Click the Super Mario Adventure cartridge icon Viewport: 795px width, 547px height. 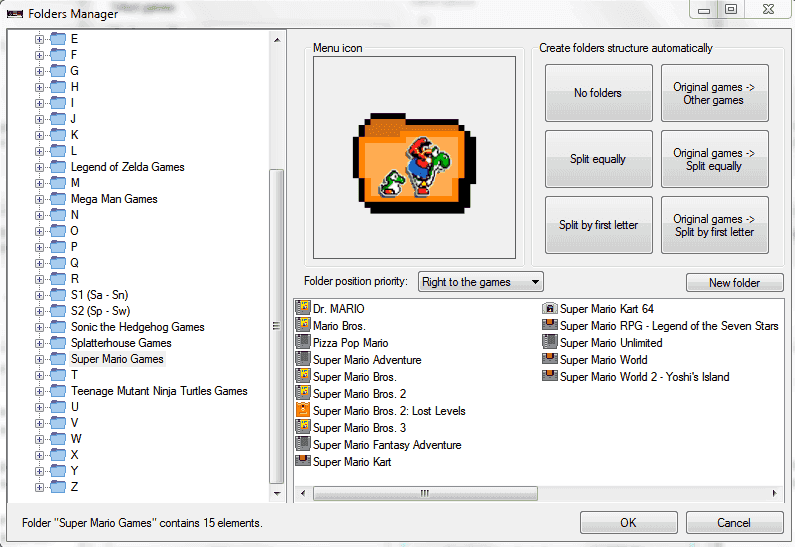click(x=303, y=359)
